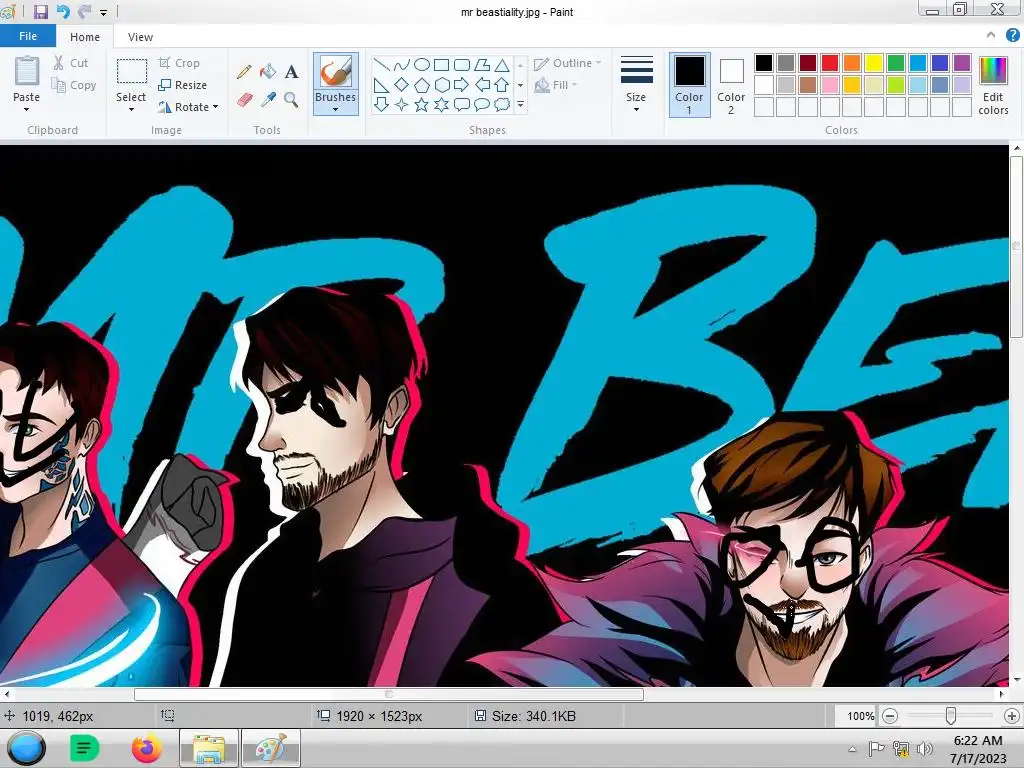Pick the green palette swatch
The width and height of the screenshot is (1024, 768).
pyautogui.click(x=896, y=63)
